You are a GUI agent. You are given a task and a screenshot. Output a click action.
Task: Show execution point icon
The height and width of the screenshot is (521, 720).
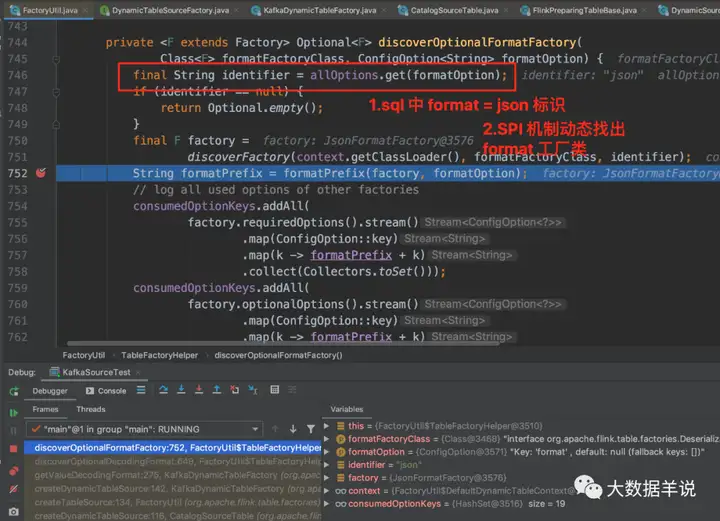tap(141, 390)
